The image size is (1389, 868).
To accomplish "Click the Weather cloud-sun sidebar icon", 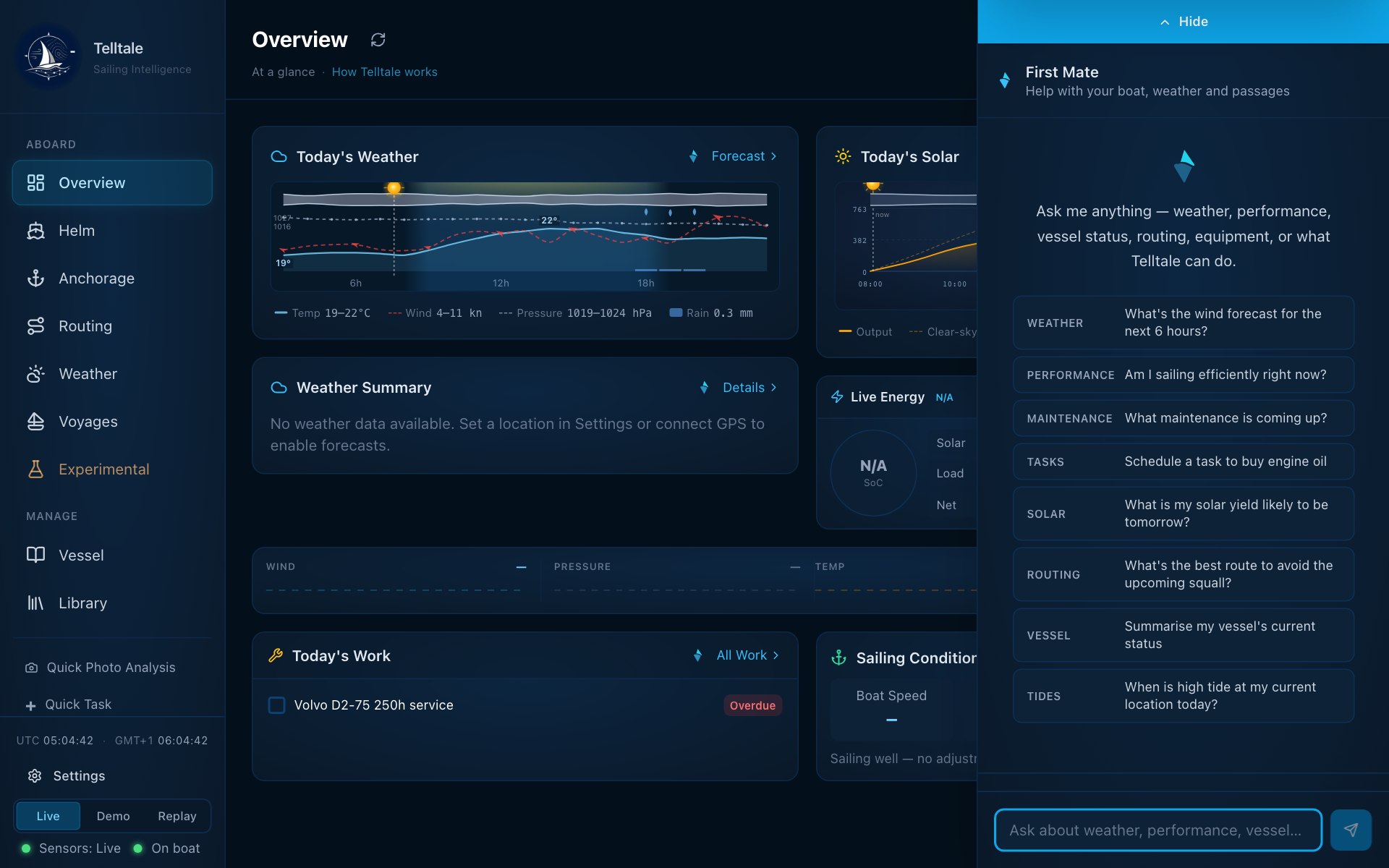I will click(35, 374).
